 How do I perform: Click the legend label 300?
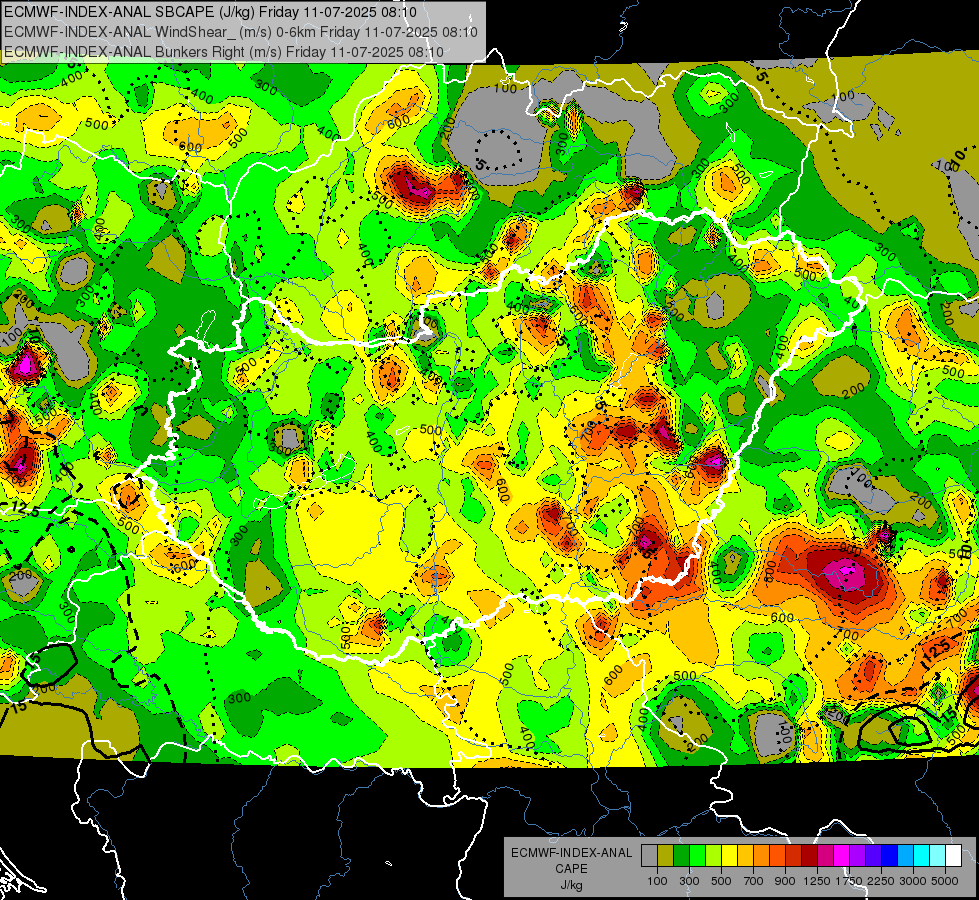pyautogui.click(x=689, y=881)
